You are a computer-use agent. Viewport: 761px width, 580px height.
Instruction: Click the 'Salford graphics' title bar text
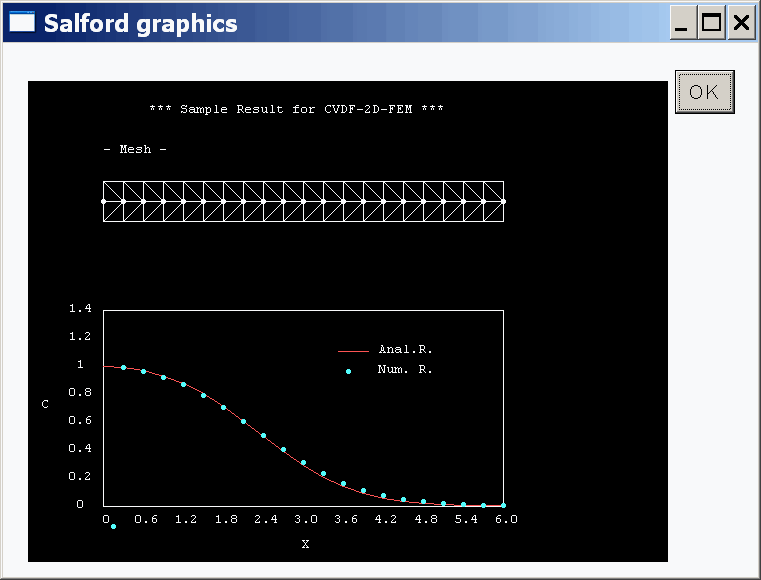140,23
